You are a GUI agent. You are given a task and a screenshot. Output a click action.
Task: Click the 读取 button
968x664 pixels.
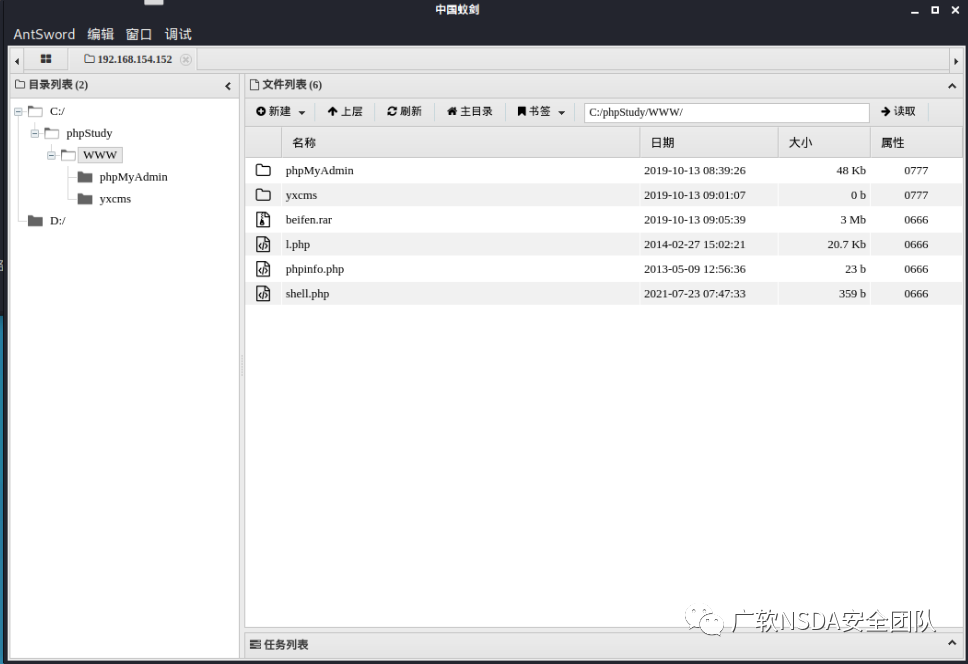point(898,112)
